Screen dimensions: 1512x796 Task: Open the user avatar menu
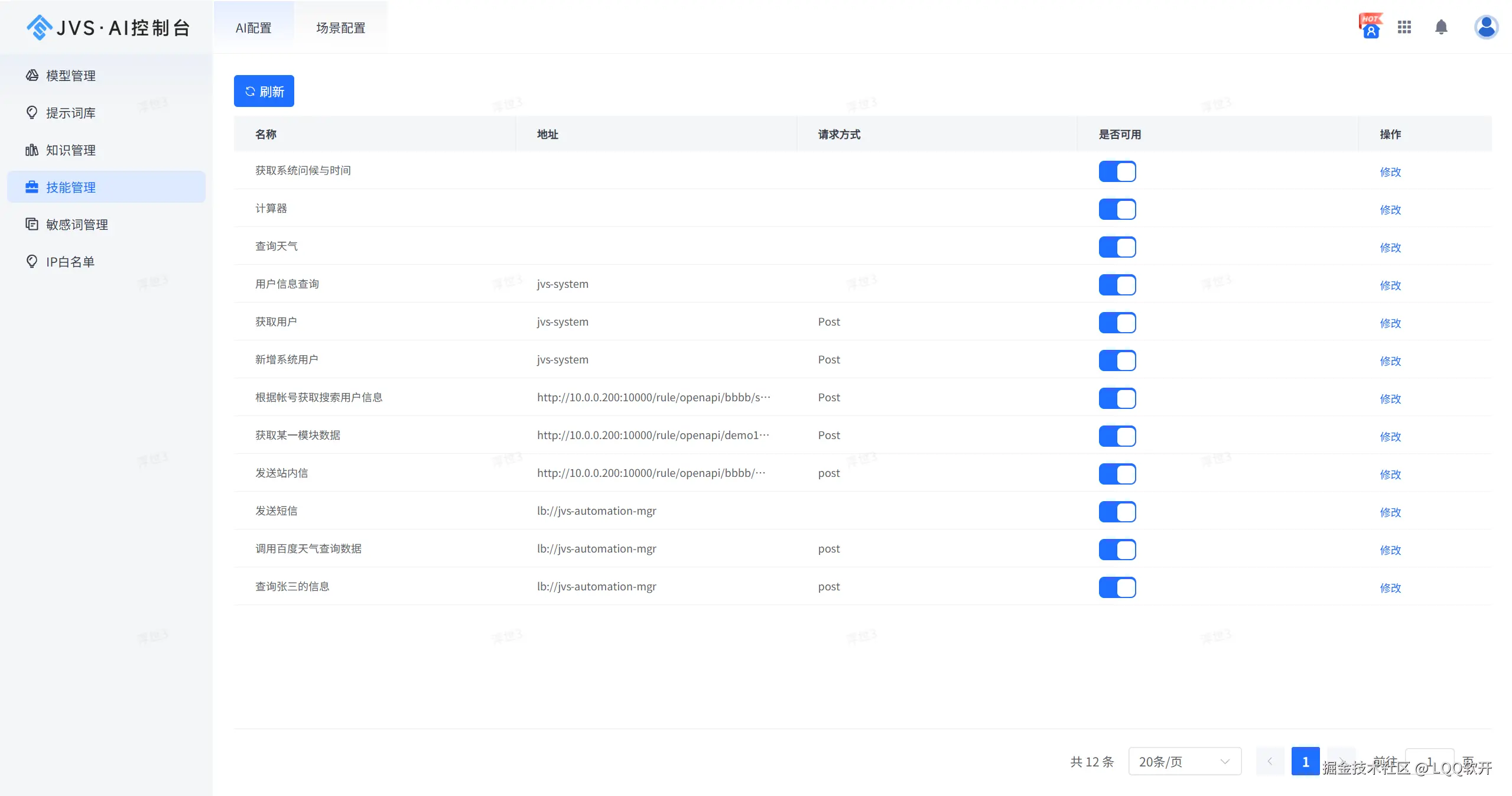pos(1485,27)
